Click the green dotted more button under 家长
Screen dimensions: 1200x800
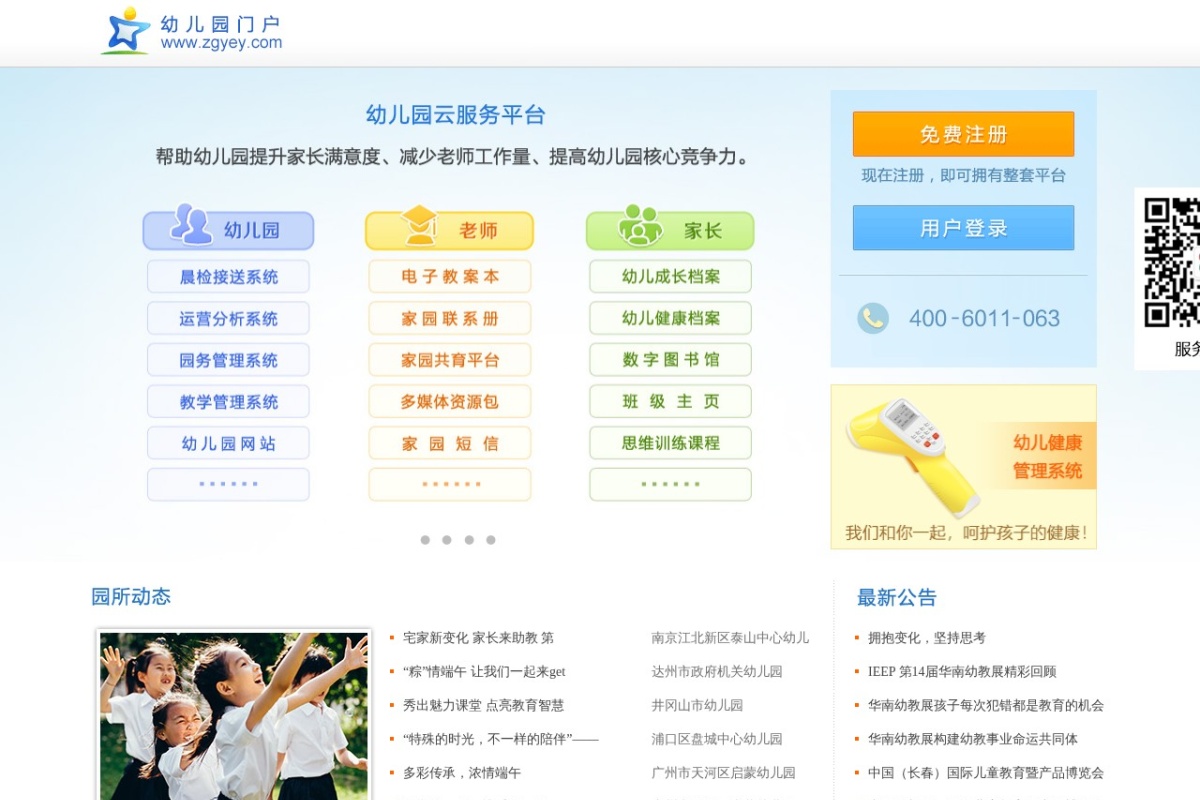[x=670, y=484]
